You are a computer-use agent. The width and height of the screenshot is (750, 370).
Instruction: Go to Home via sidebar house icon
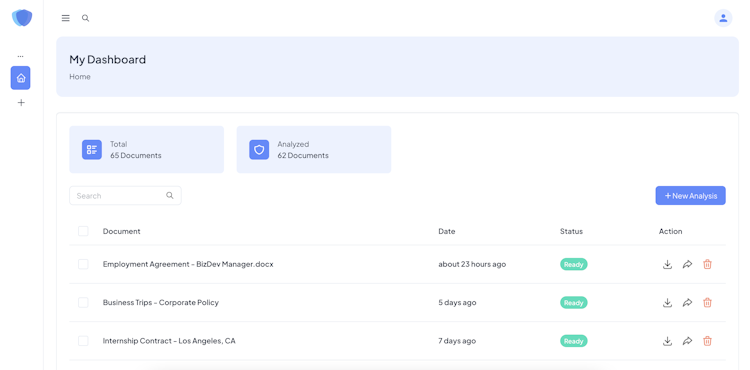[x=21, y=78]
